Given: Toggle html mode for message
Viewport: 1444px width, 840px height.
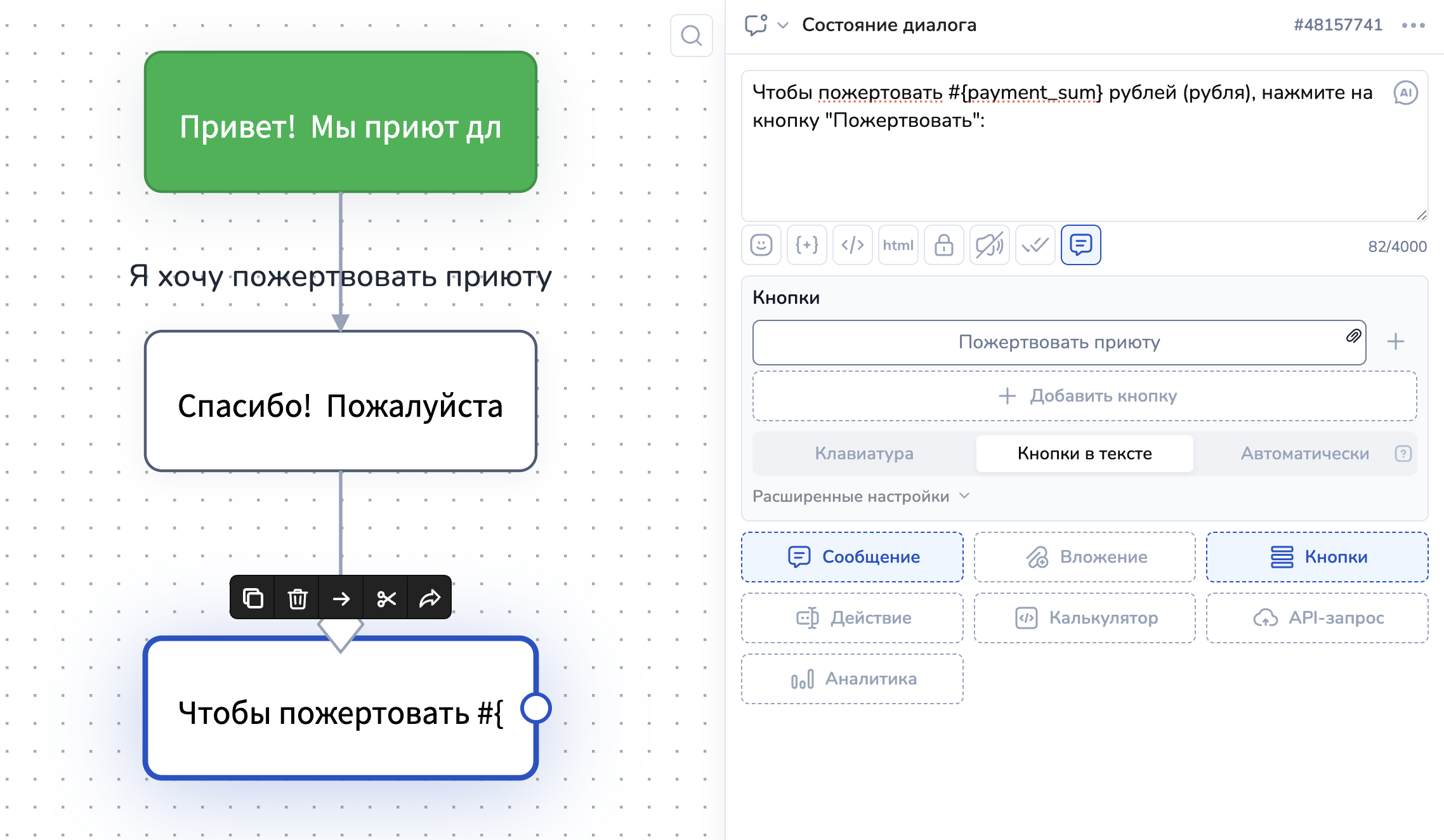Looking at the screenshot, I should point(898,245).
